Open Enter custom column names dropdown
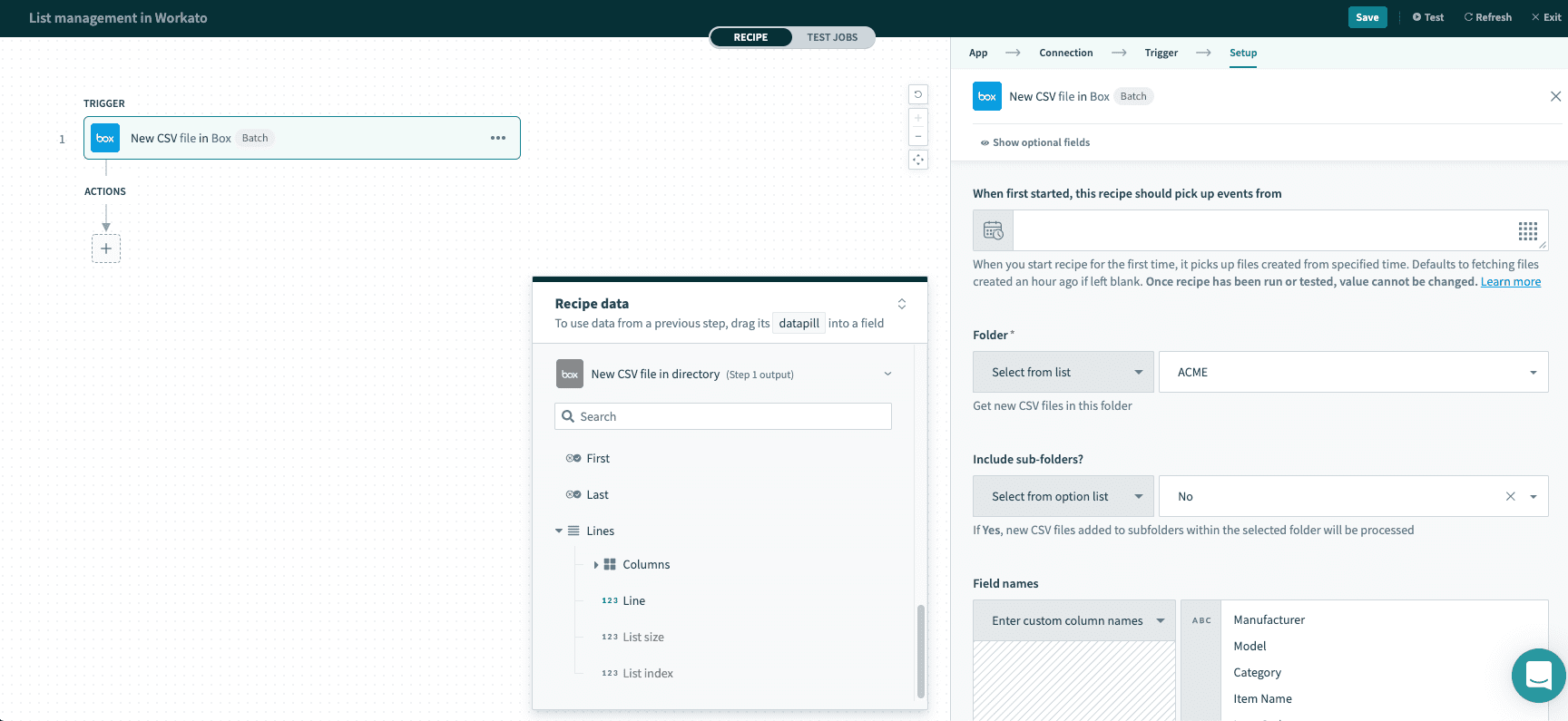The image size is (1568, 721). 1074,620
